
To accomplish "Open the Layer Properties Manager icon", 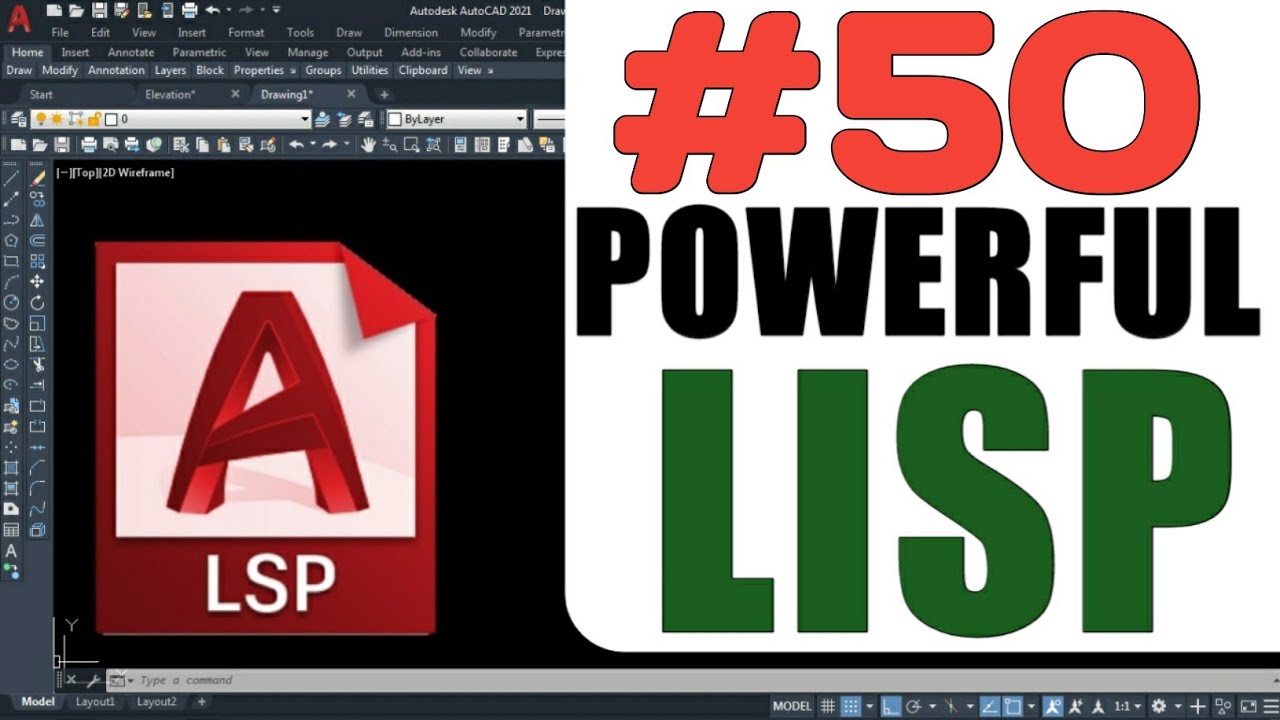I will coord(18,119).
